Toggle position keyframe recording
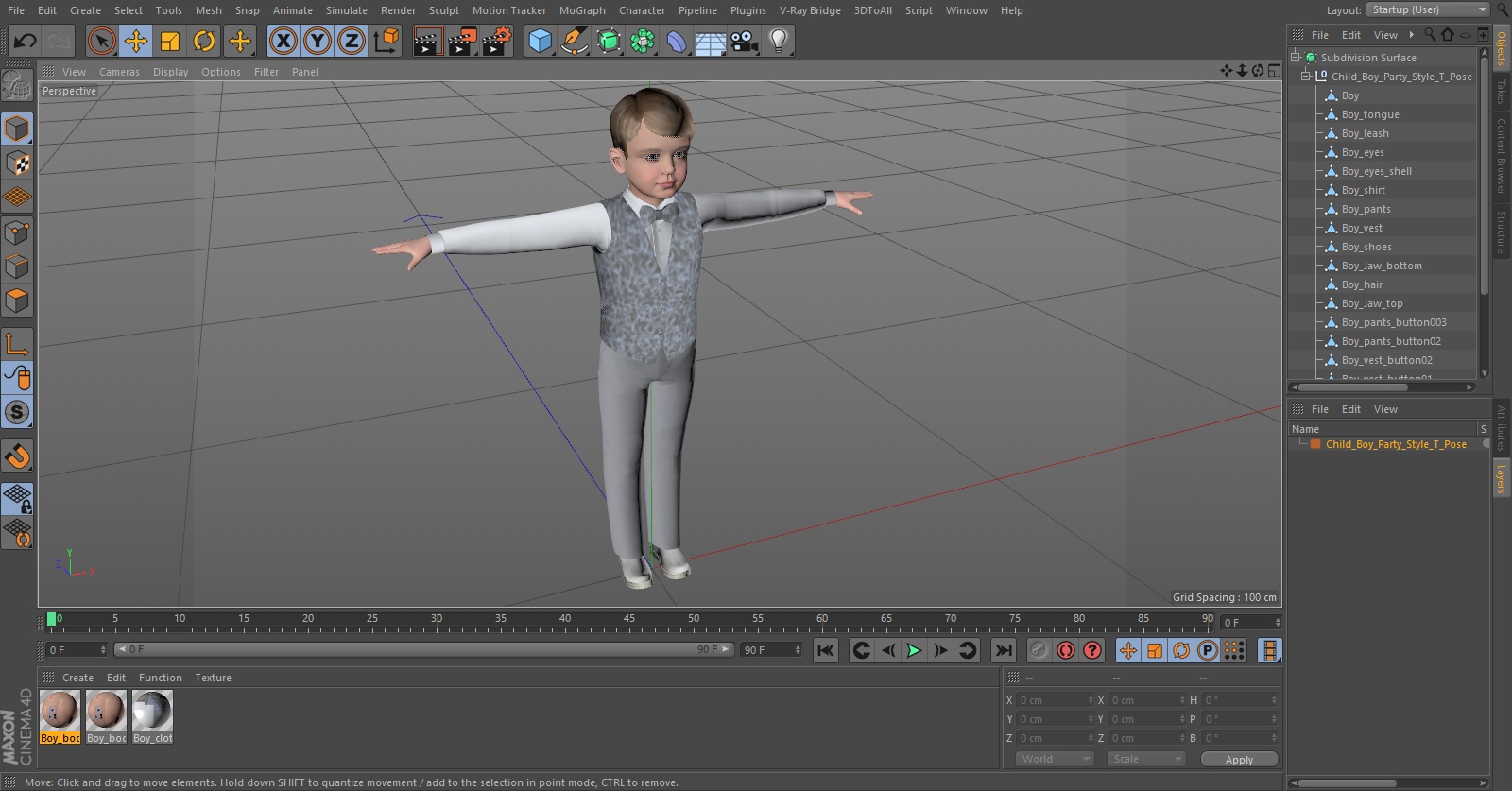1512x791 pixels. click(1128, 650)
